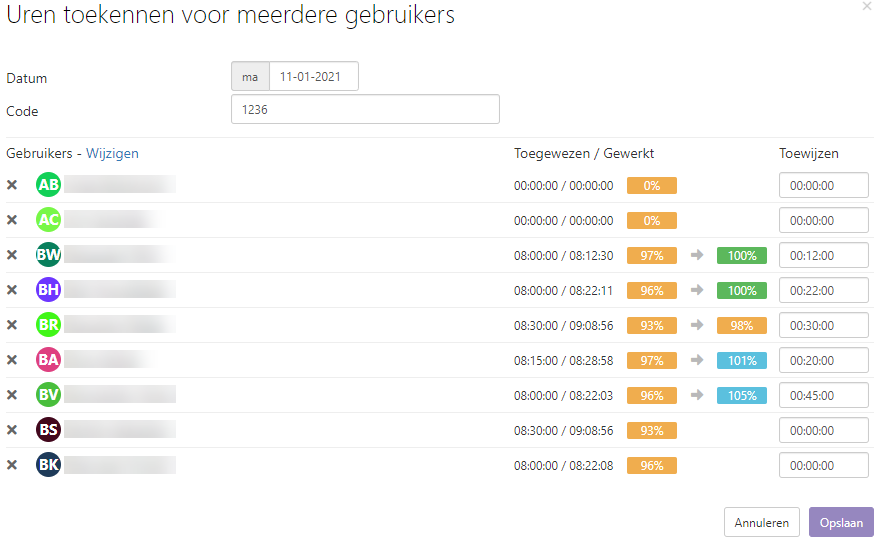
Task: Click the X icon next to BW
Action: 12,255
